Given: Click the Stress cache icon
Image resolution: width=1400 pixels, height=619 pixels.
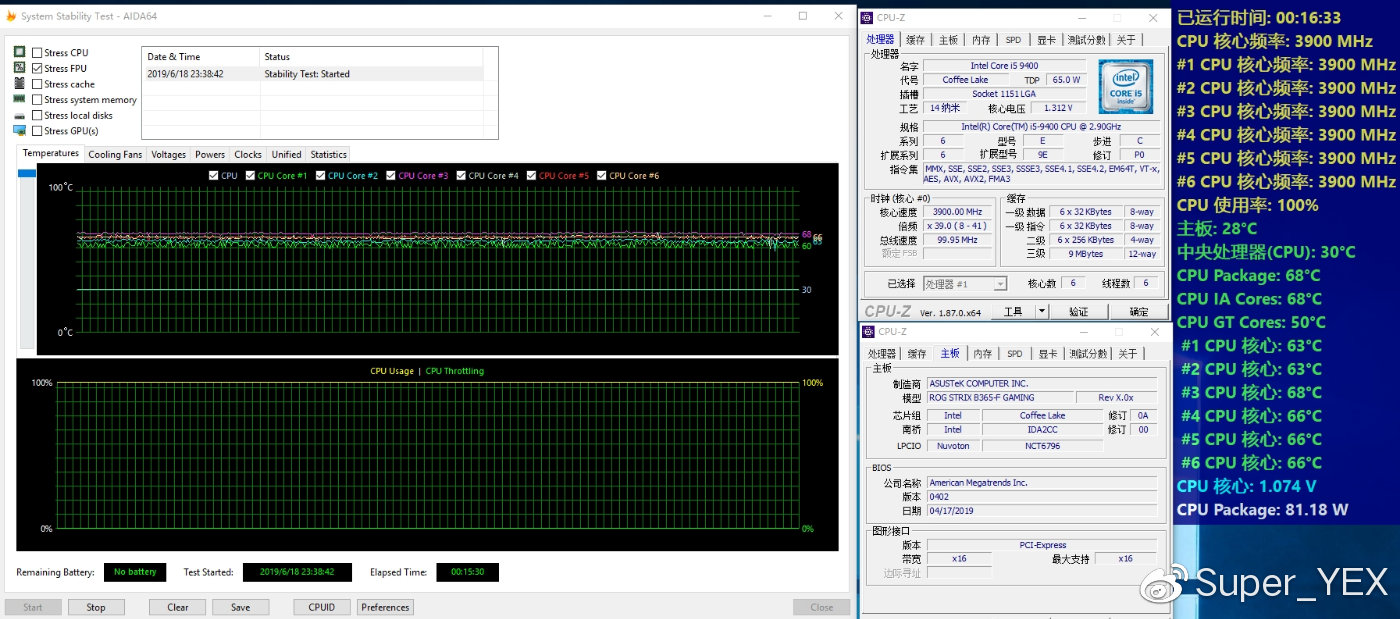Looking at the screenshot, I should pos(19,84).
